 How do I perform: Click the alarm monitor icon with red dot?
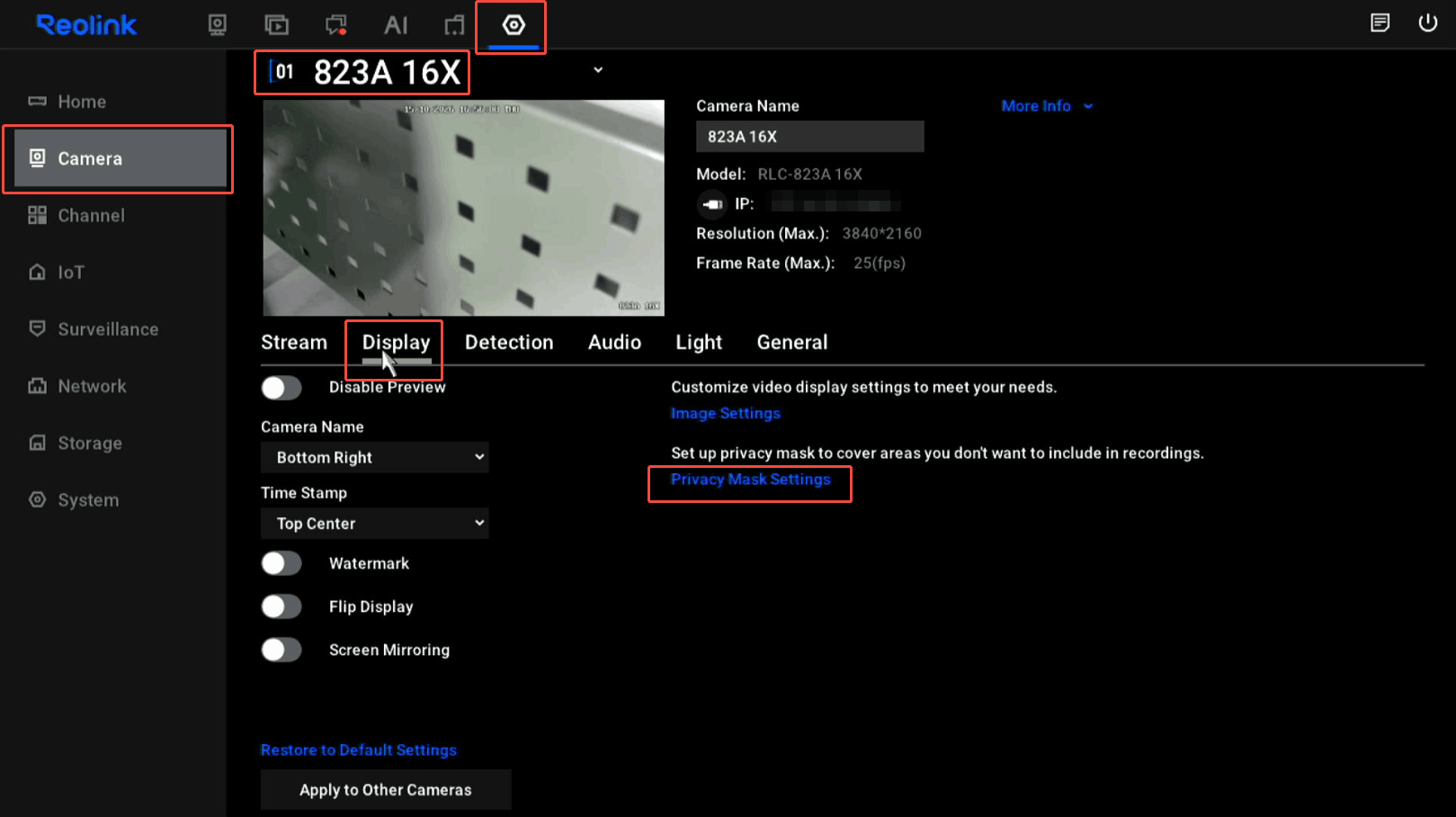pos(336,25)
